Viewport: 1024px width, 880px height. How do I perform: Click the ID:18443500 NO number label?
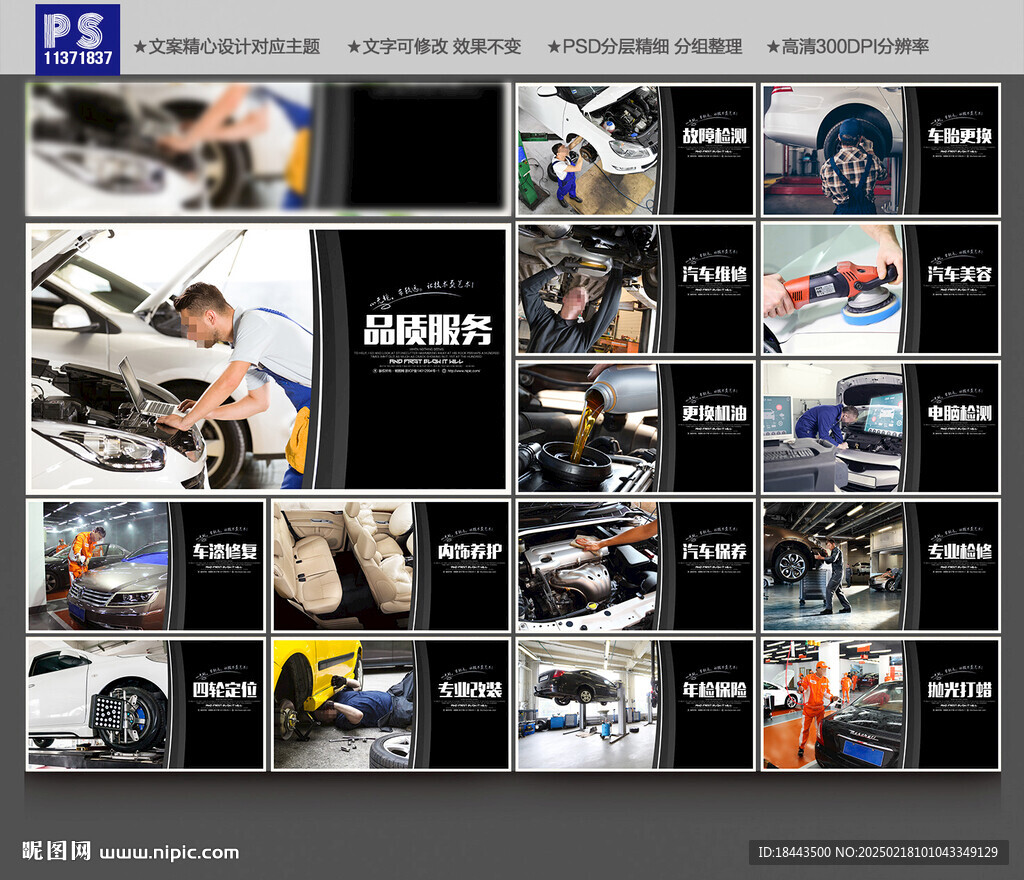pyautogui.click(x=878, y=852)
